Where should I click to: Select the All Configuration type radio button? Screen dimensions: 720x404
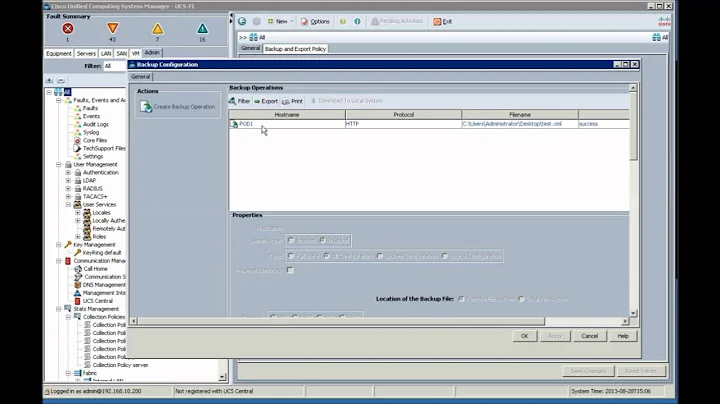coord(326,256)
